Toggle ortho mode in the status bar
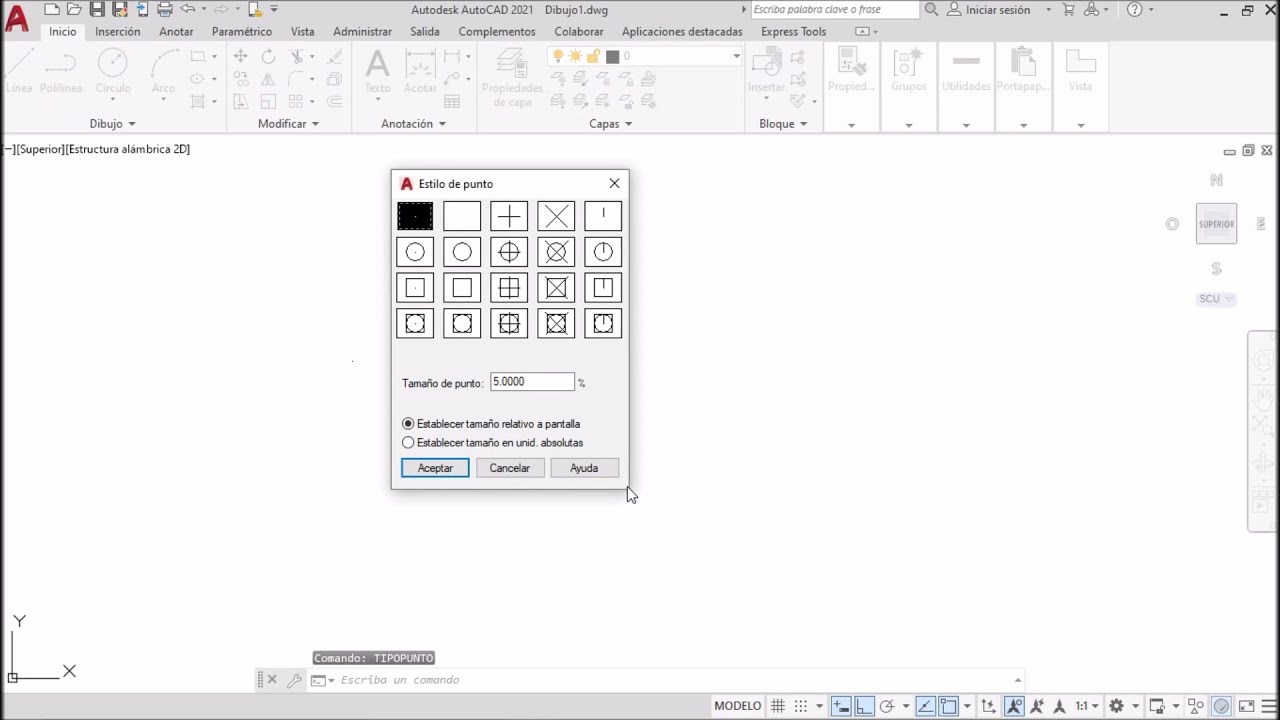The height and width of the screenshot is (720, 1280). tap(864, 706)
